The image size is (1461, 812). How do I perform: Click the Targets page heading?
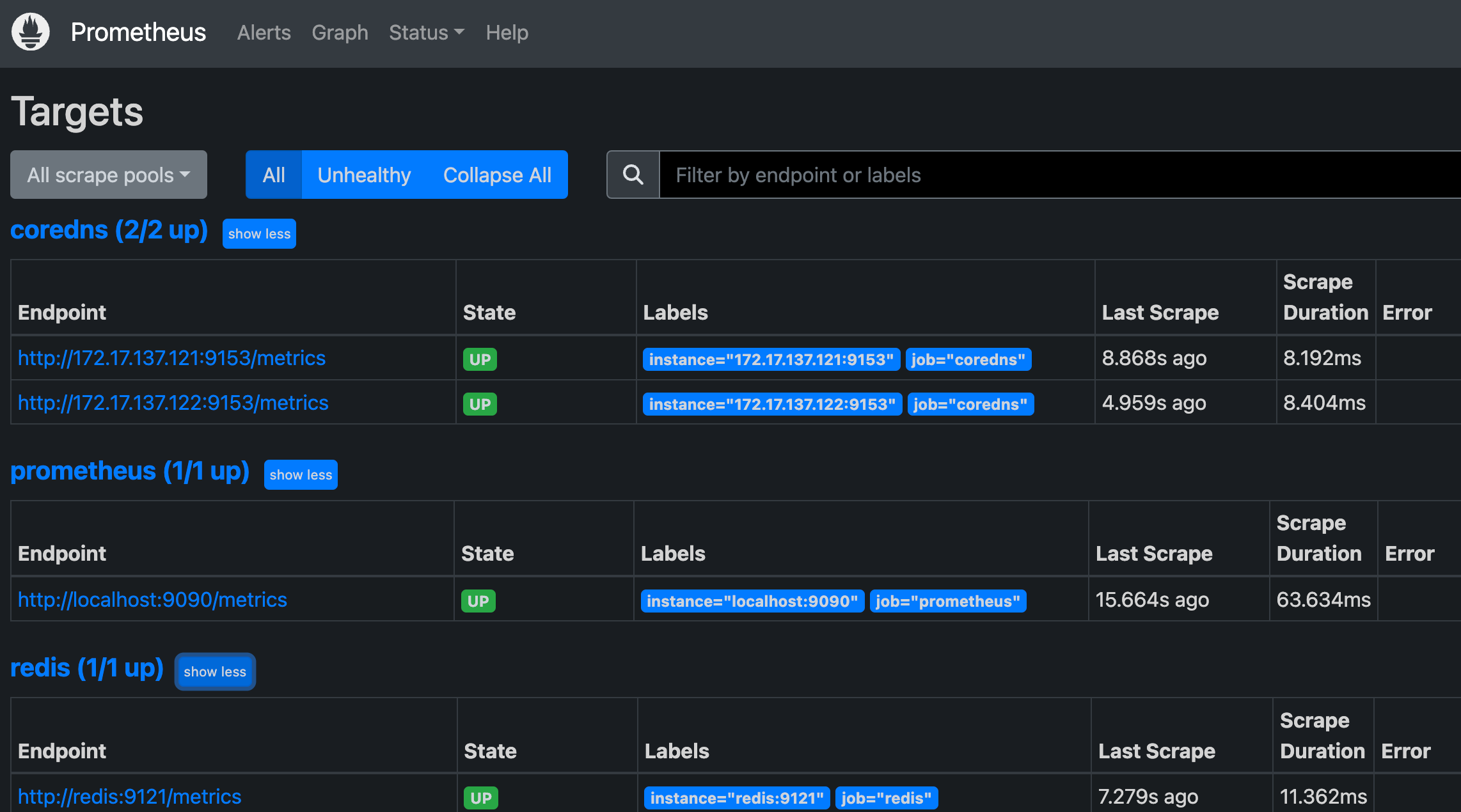pyautogui.click(x=77, y=112)
